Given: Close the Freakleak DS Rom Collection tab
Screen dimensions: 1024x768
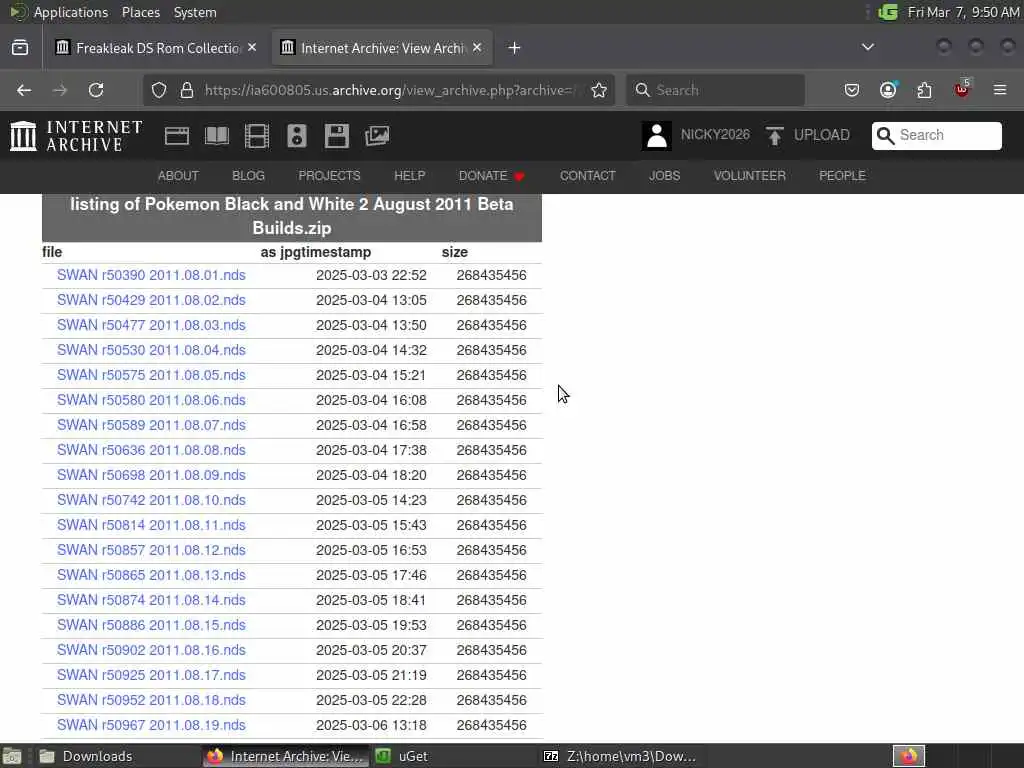Looking at the screenshot, I should point(252,48).
